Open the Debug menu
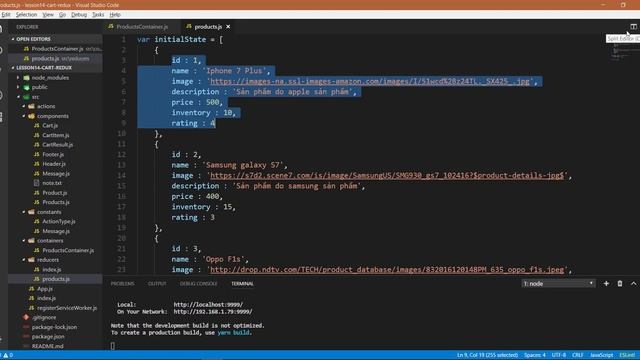This screenshot has width=640, height=360. click(79, 15)
